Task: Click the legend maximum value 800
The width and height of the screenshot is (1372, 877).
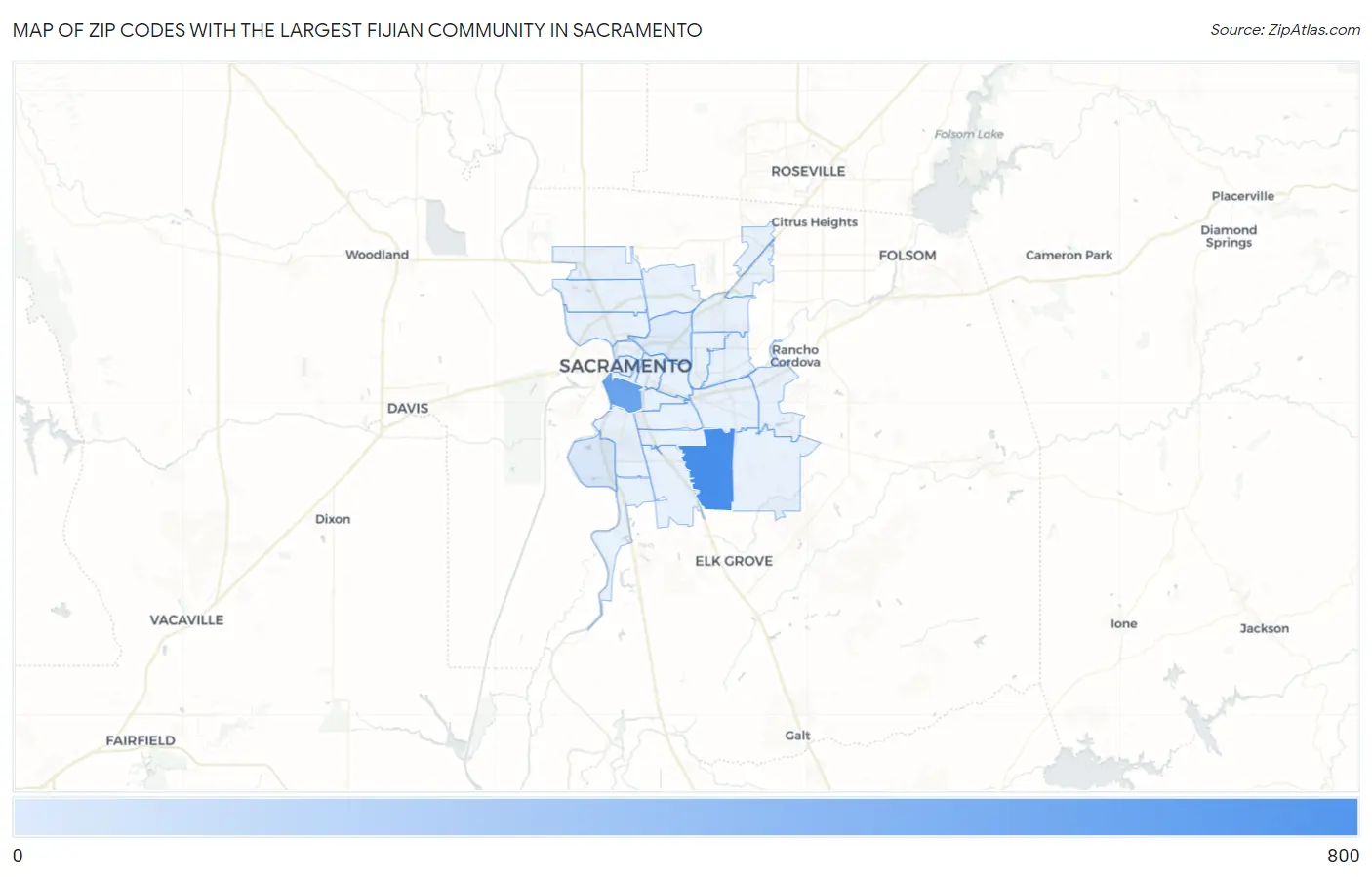Action: [1343, 856]
